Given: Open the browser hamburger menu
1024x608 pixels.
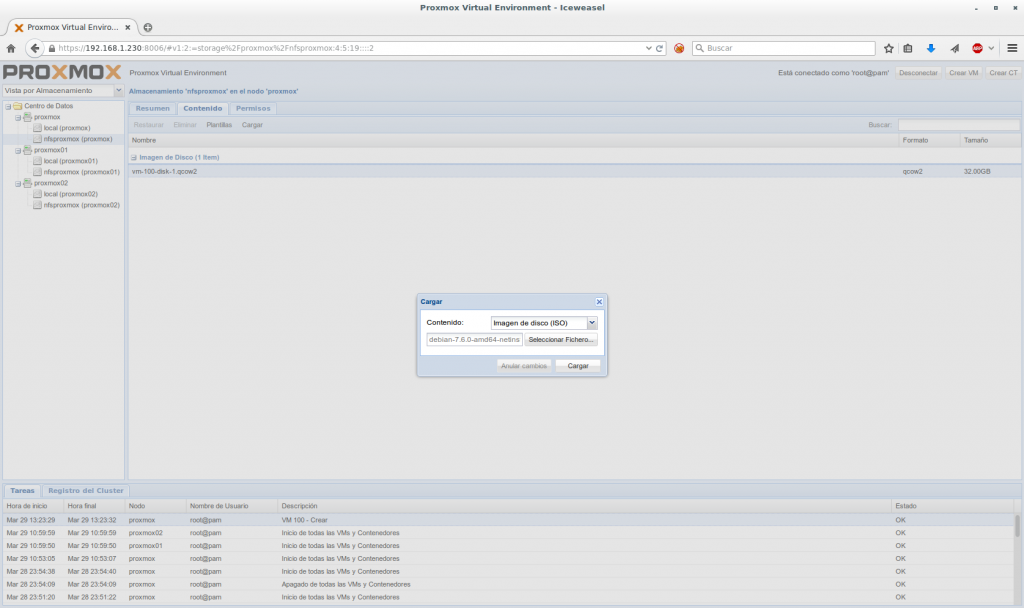Looking at the screenshot, I should pos(1011,48).
